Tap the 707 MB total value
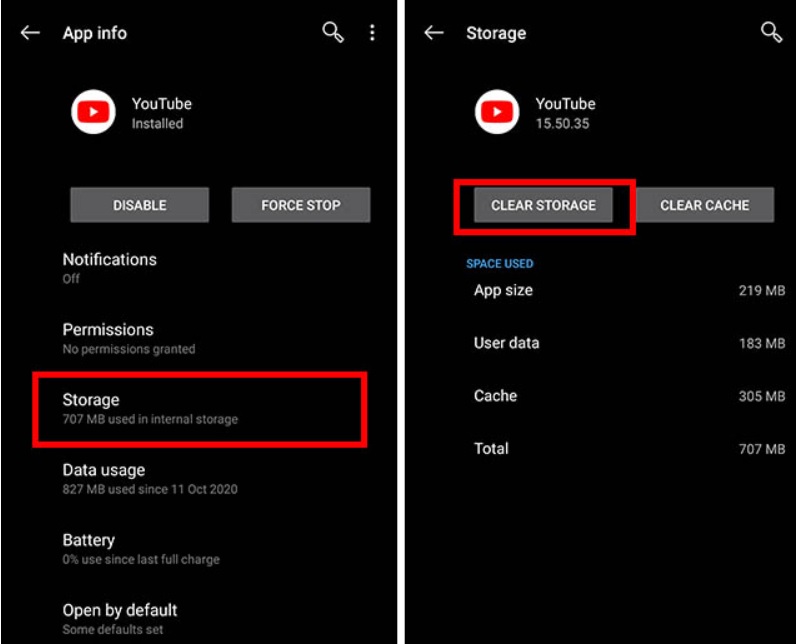This screenshot has width=796, height=644. coord(762,449)
